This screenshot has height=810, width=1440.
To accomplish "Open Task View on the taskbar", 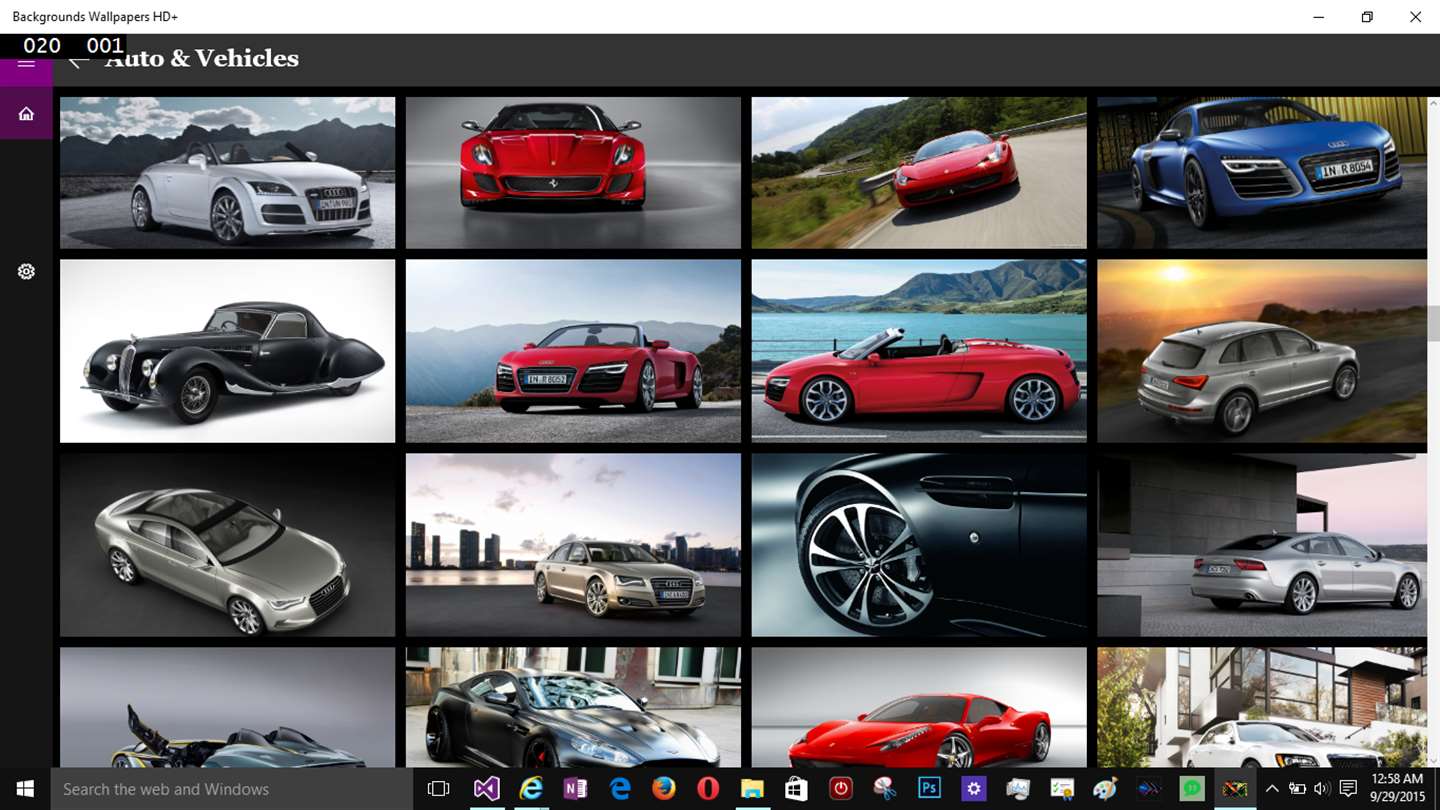I will [x=438, y=789].
